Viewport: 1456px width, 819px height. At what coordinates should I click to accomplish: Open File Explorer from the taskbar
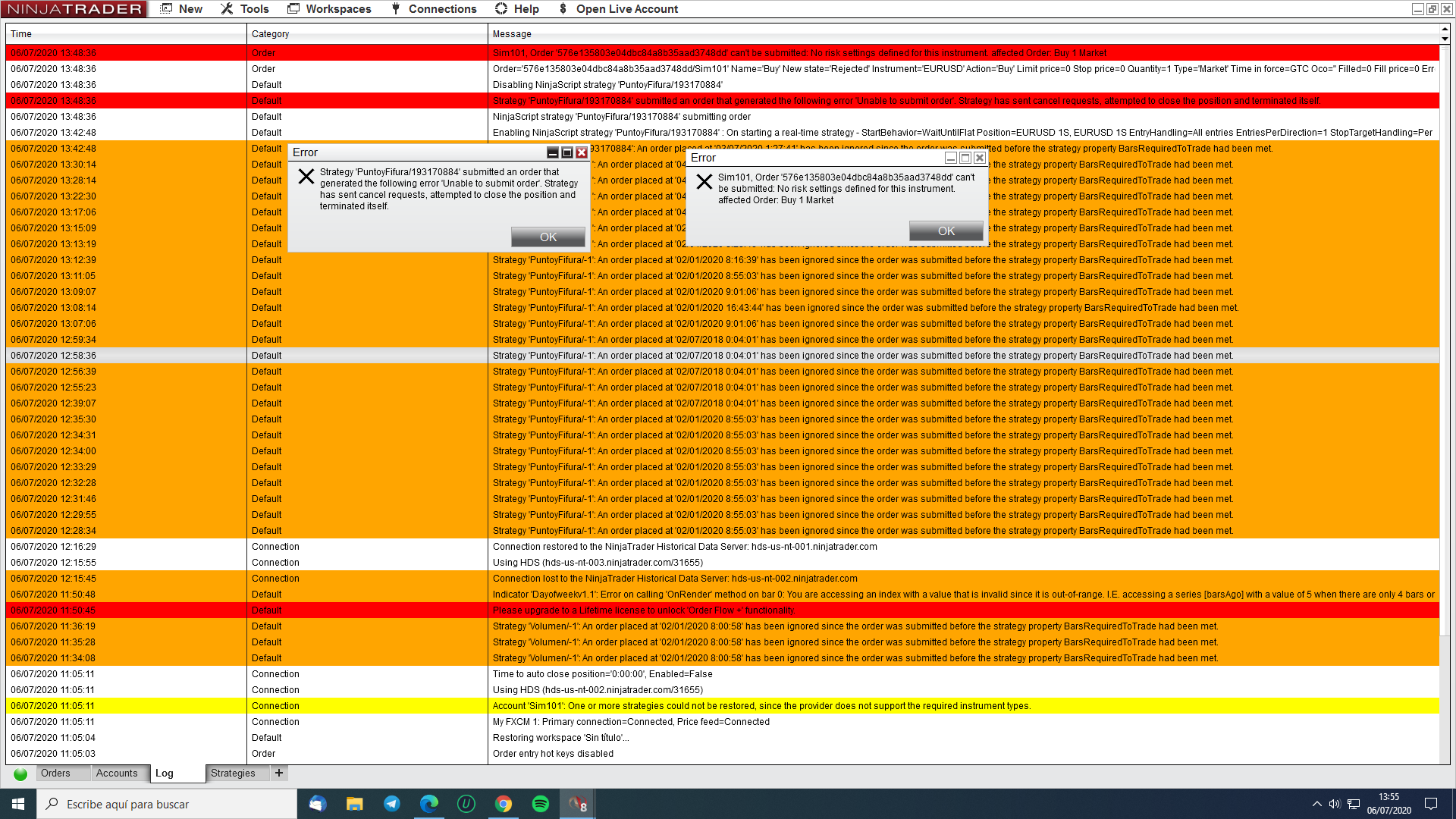[355, 804]
